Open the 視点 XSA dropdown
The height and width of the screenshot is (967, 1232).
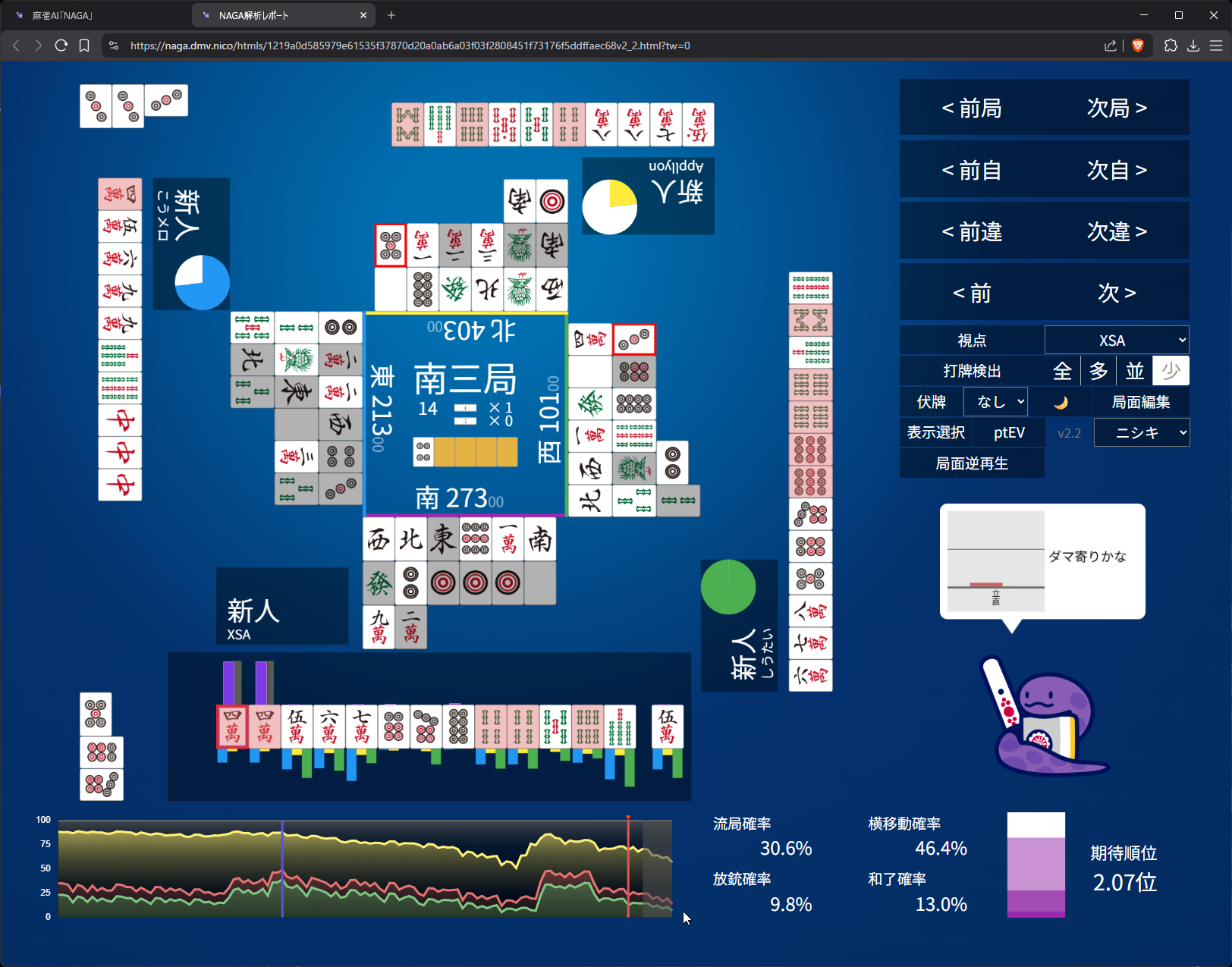click(1116, 341)
